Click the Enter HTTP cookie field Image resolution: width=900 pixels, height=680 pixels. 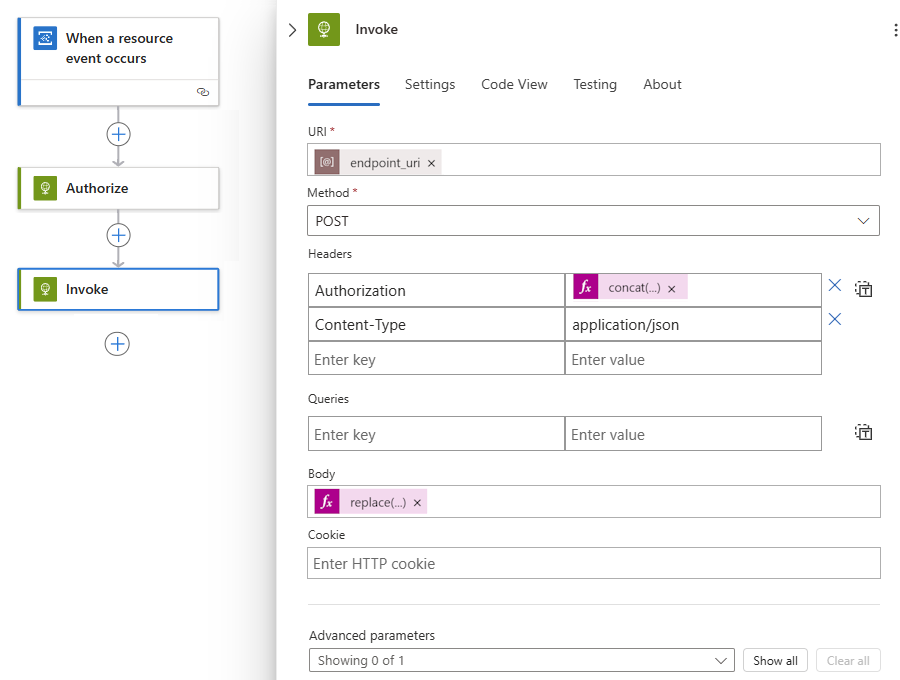coord(593,563)
